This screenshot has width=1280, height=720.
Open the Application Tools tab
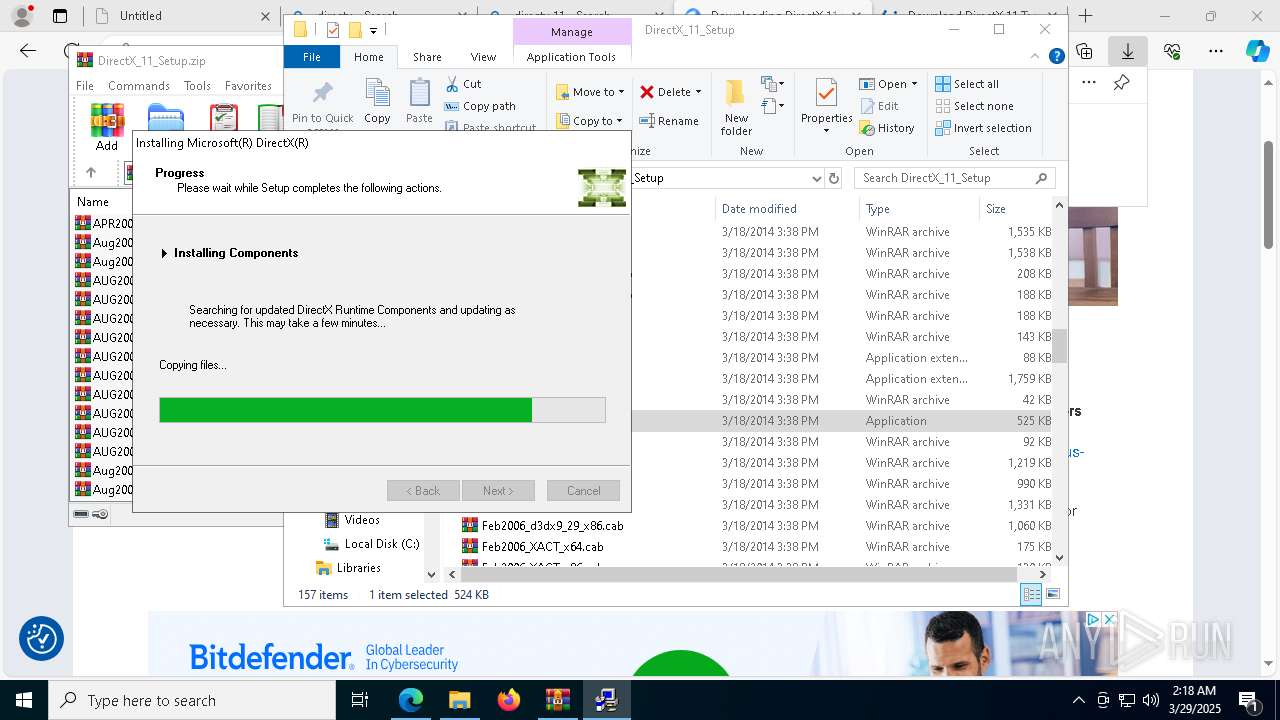(571, 57)
